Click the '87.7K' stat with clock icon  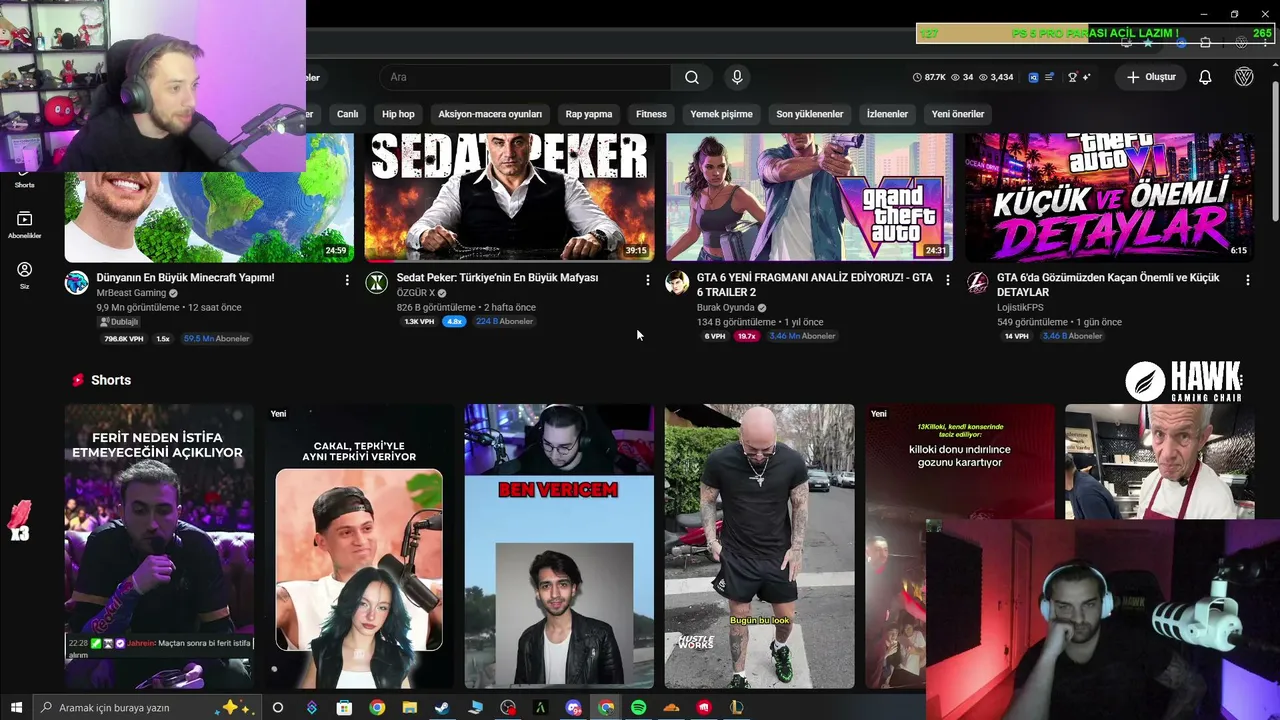point(929,77)
